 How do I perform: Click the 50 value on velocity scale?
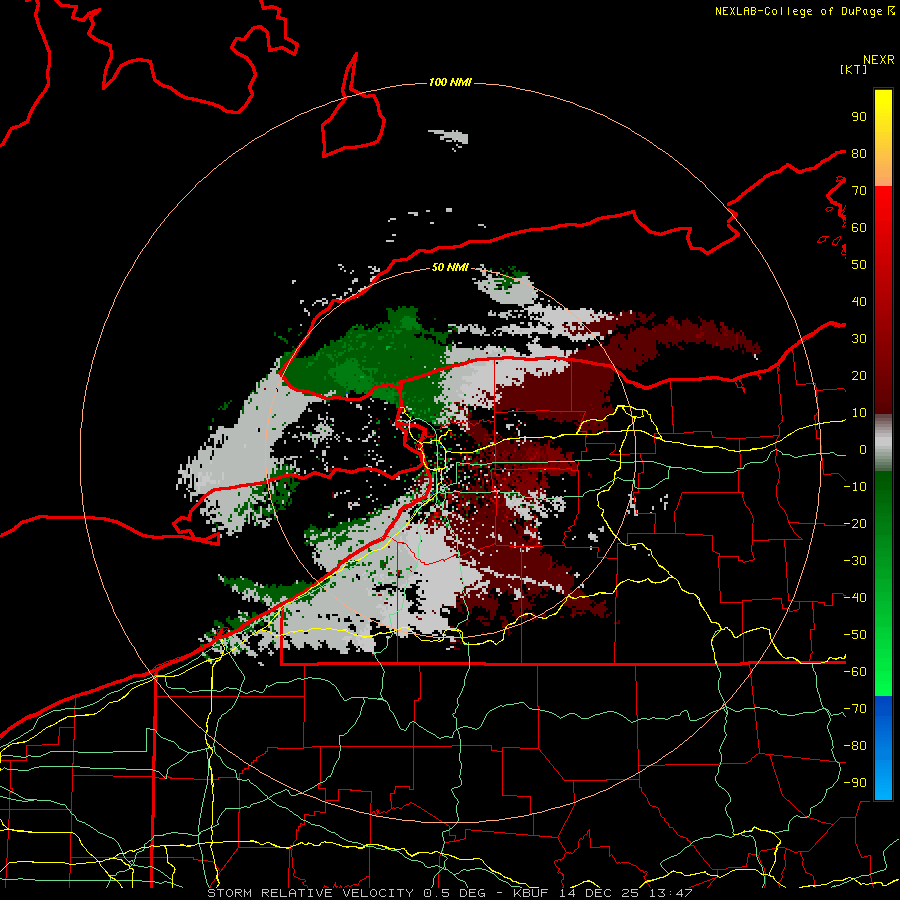click(859, 265)
